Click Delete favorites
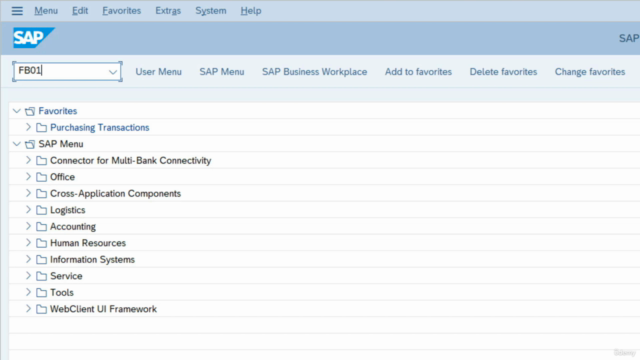The image size is (640, 360). click(x=503, y=72)
